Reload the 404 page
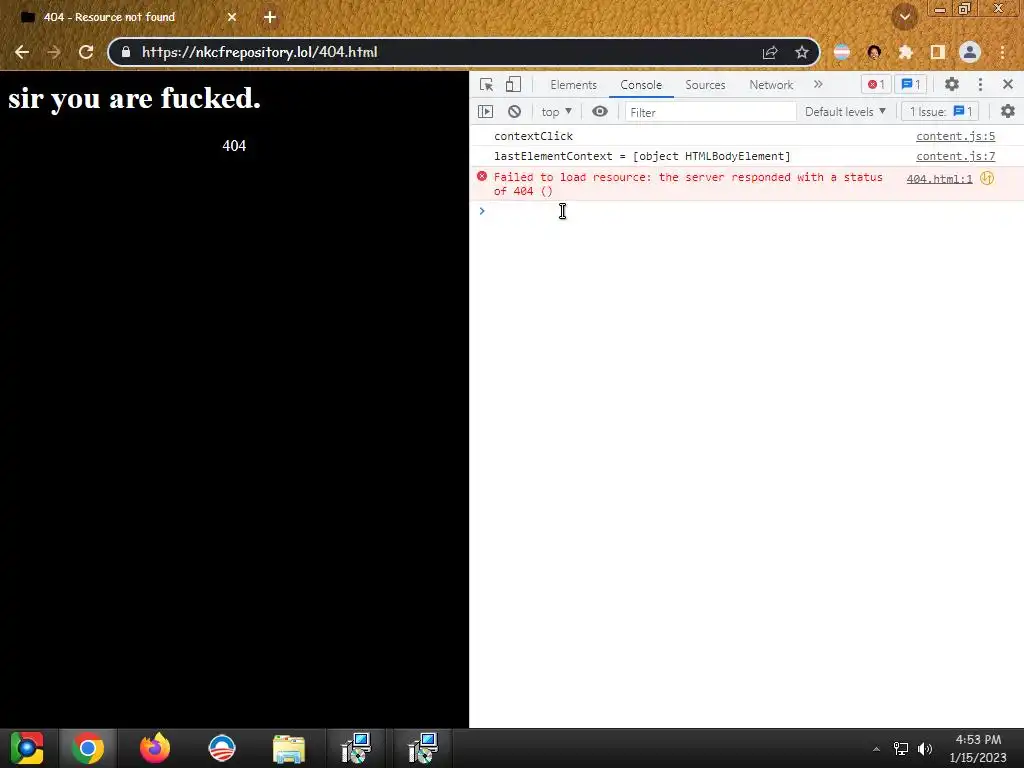 pyautogui.click(x=86, y=52)
